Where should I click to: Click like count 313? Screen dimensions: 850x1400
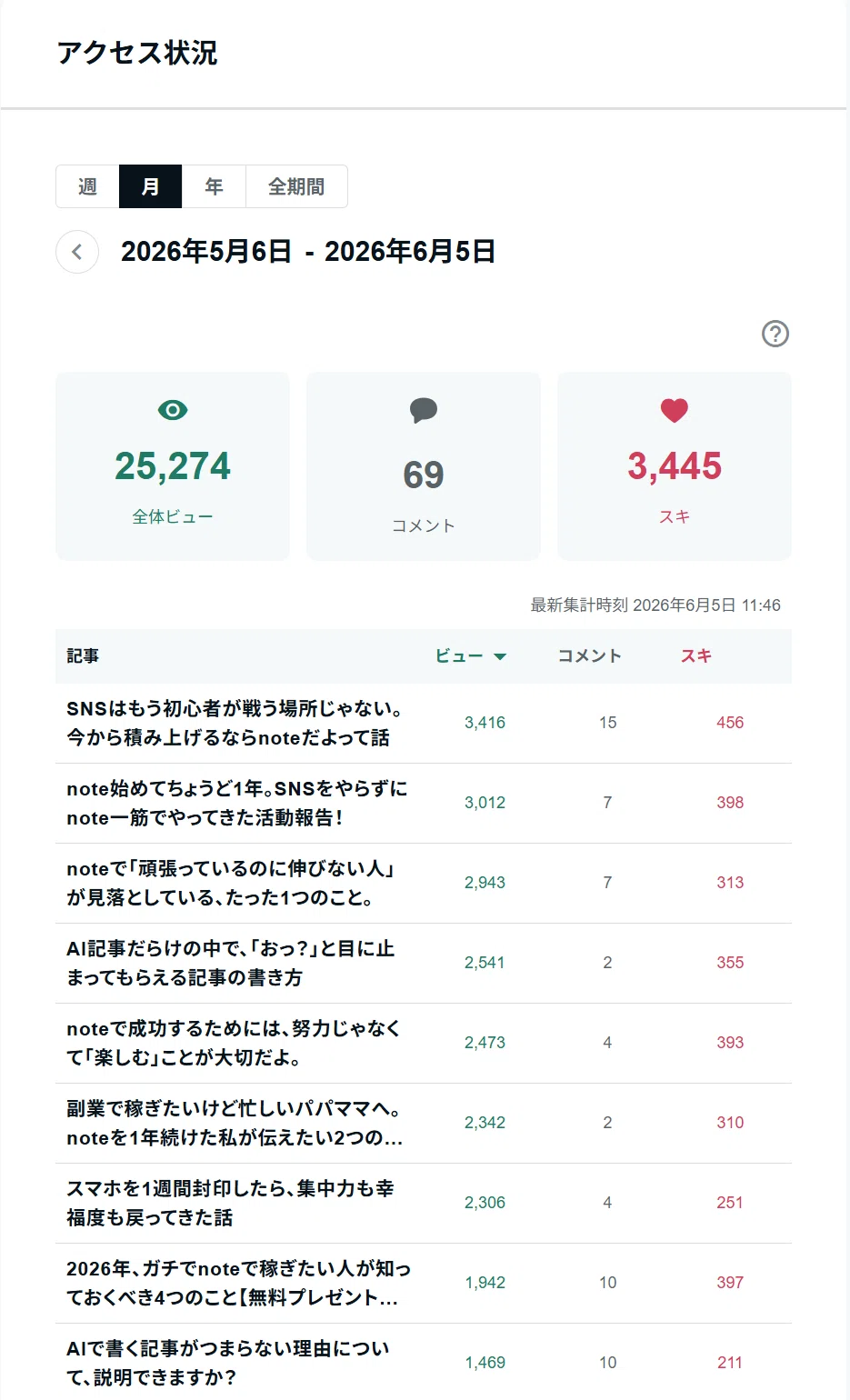[730, 883]
